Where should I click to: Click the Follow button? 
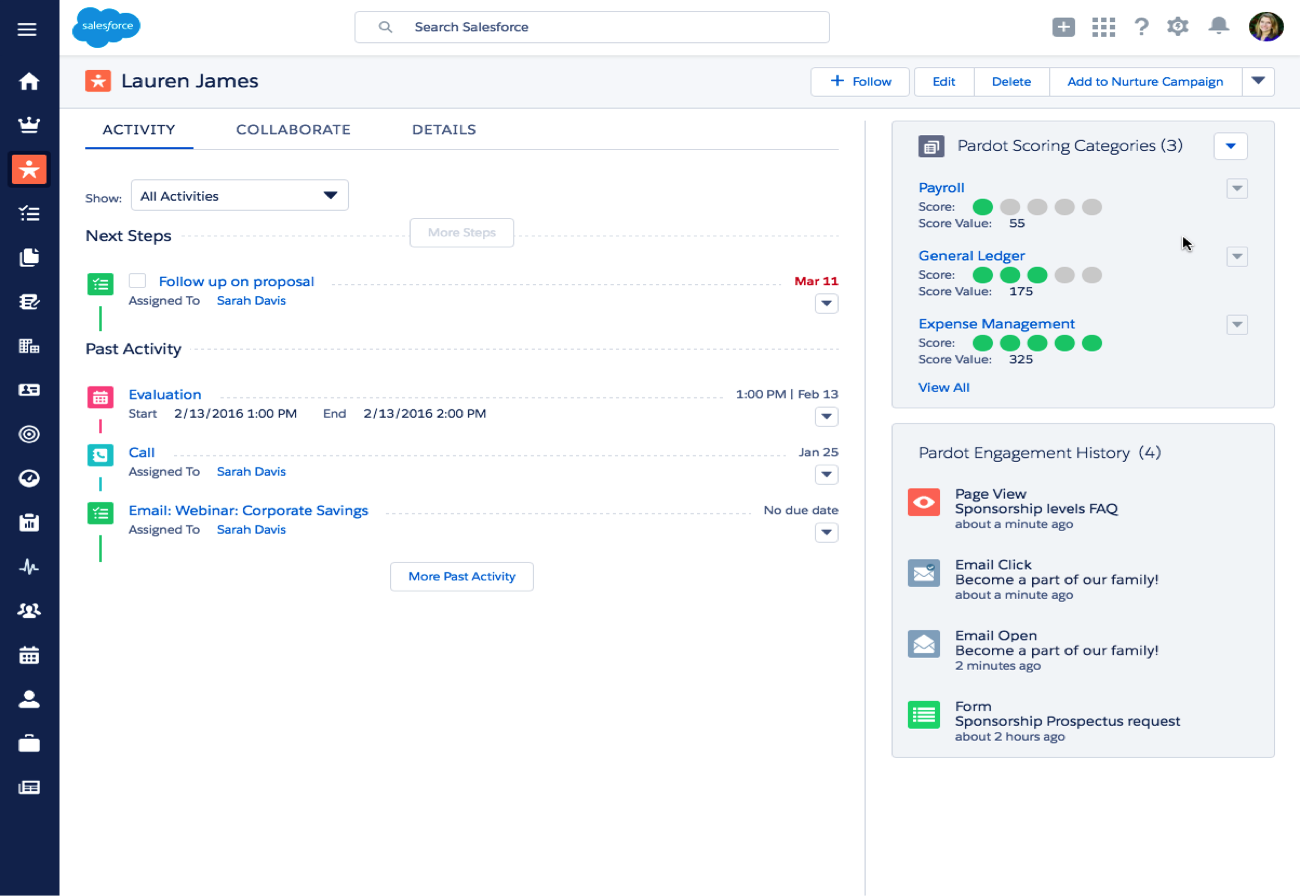tap(860, 82)
